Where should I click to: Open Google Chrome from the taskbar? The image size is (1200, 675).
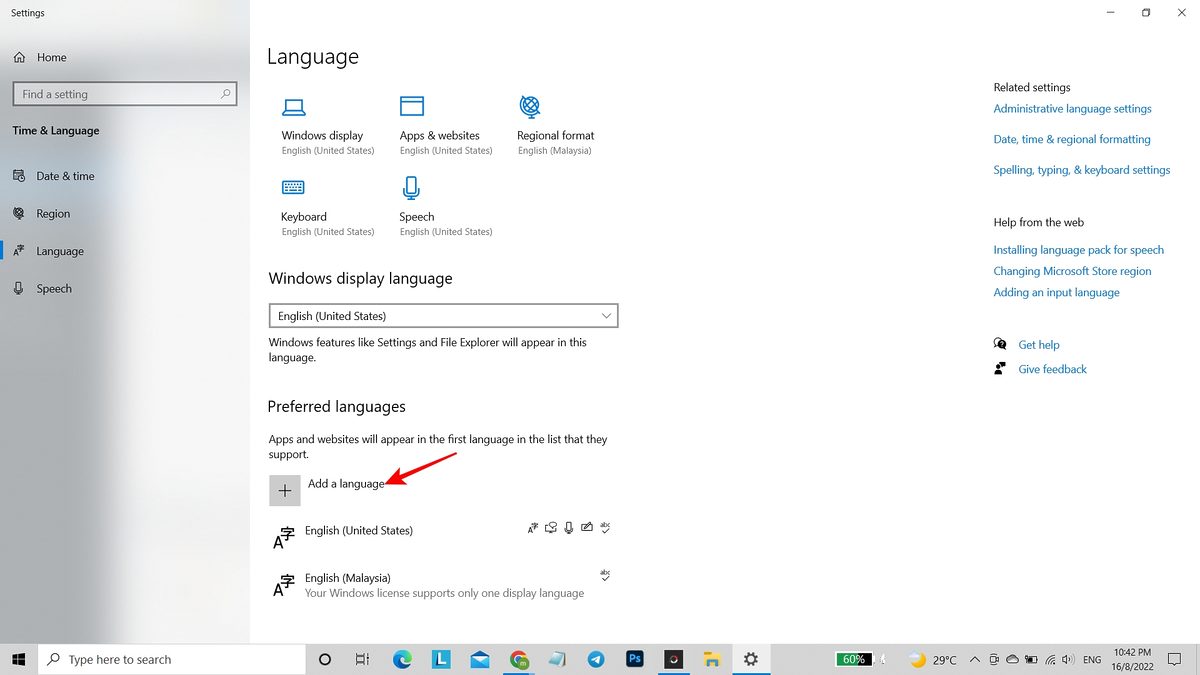519,659
